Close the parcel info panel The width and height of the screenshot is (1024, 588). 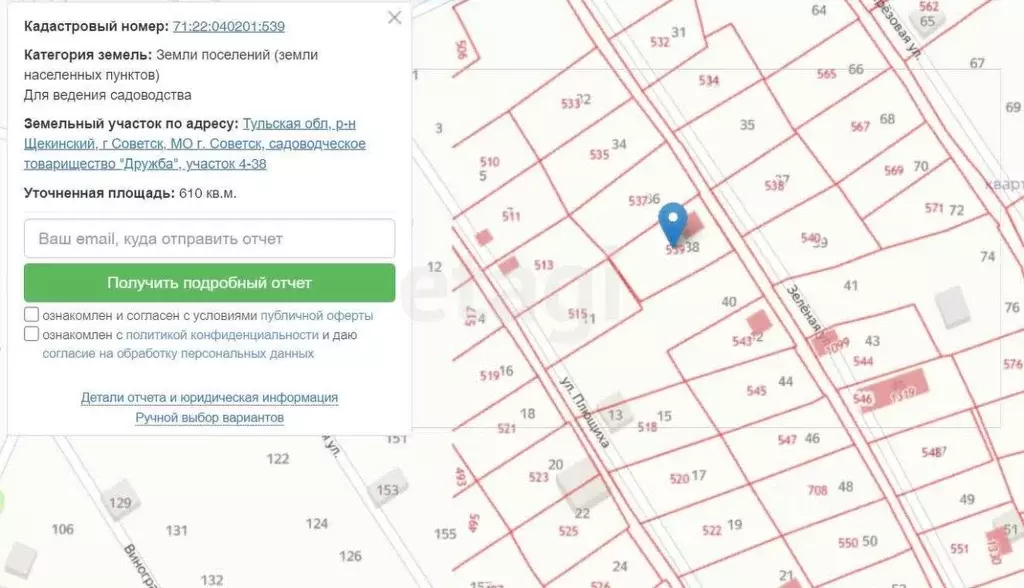tap(395, 18)
